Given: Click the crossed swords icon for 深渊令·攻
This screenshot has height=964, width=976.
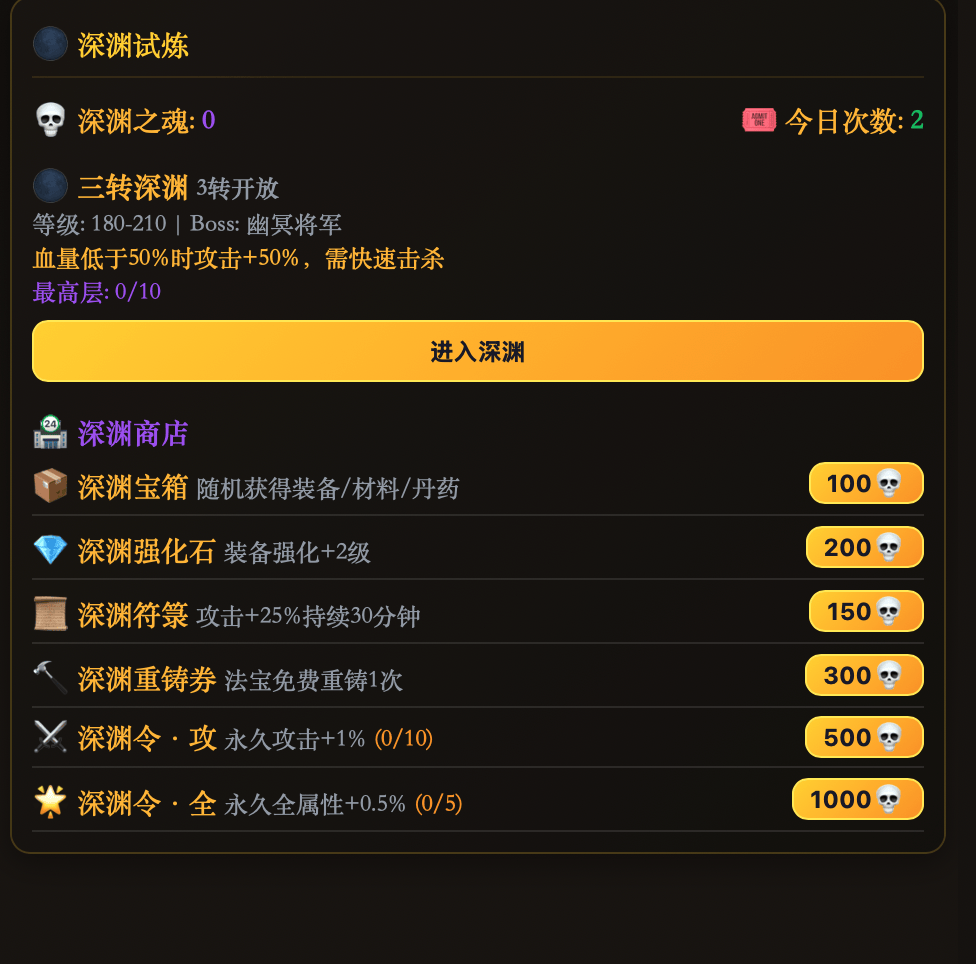Looking at the screenshot, I should (50, 738).
